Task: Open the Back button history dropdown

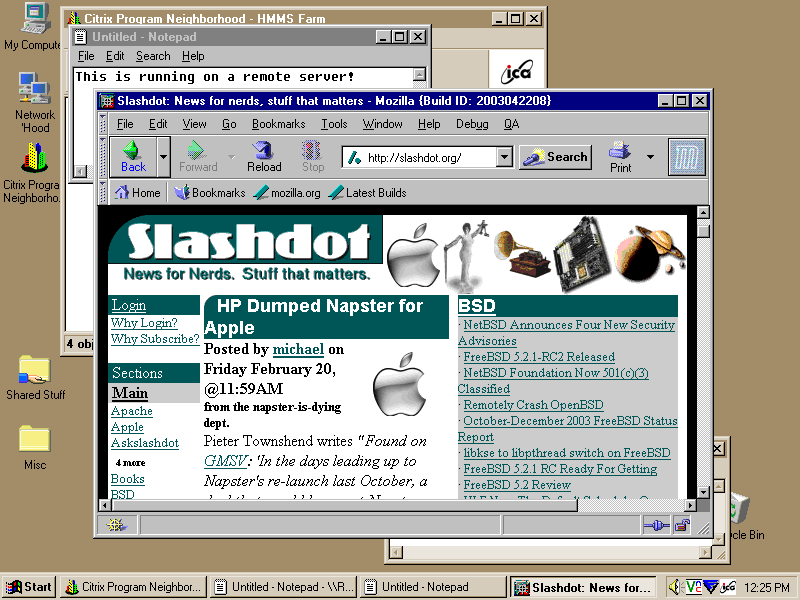Action: 163,157
